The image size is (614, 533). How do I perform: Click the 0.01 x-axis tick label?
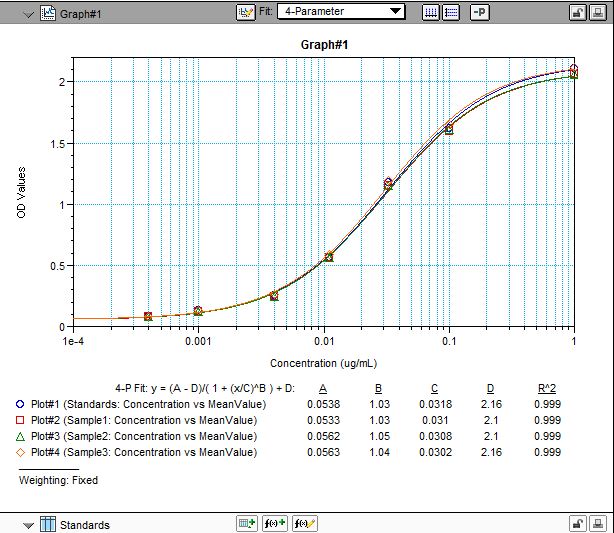click(324, 341)
